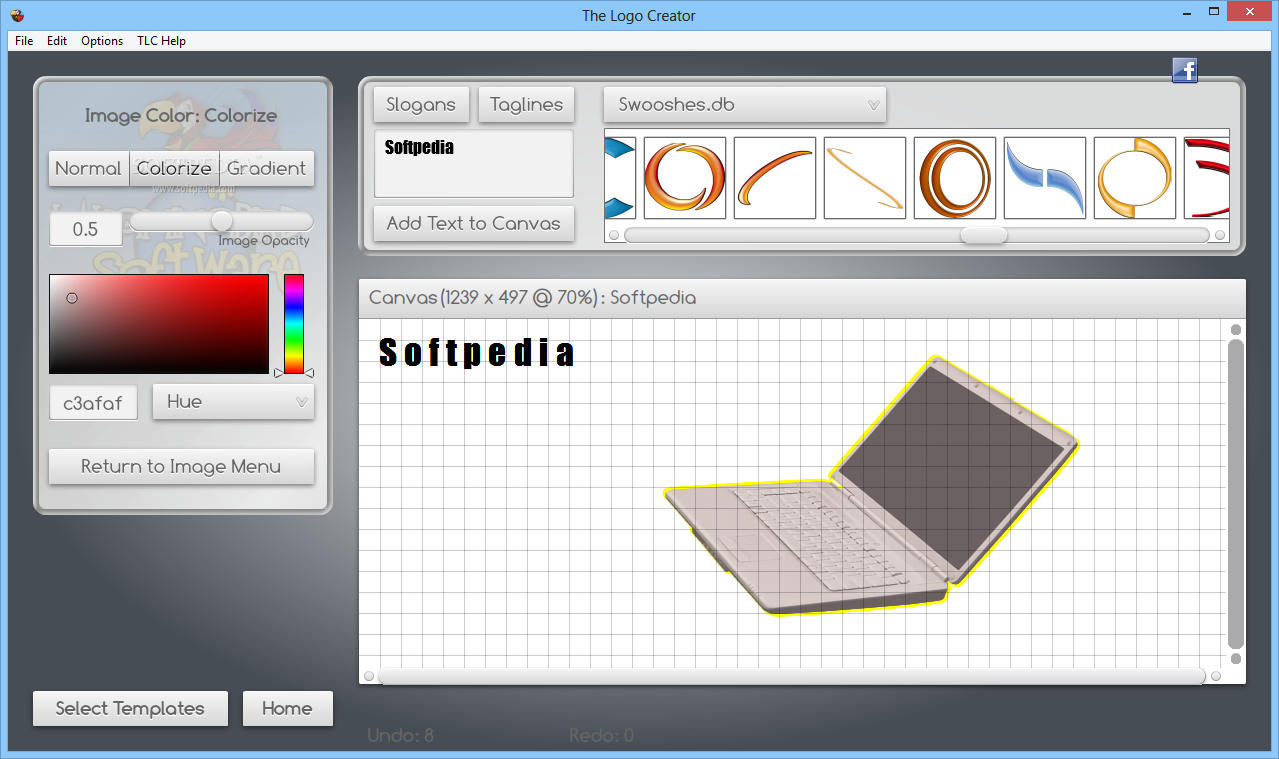Screen dimensions: 1279x759
Task: Expand the Swooshes.db library dropdown
Action: pyautogui.click(x=744, y=104)
